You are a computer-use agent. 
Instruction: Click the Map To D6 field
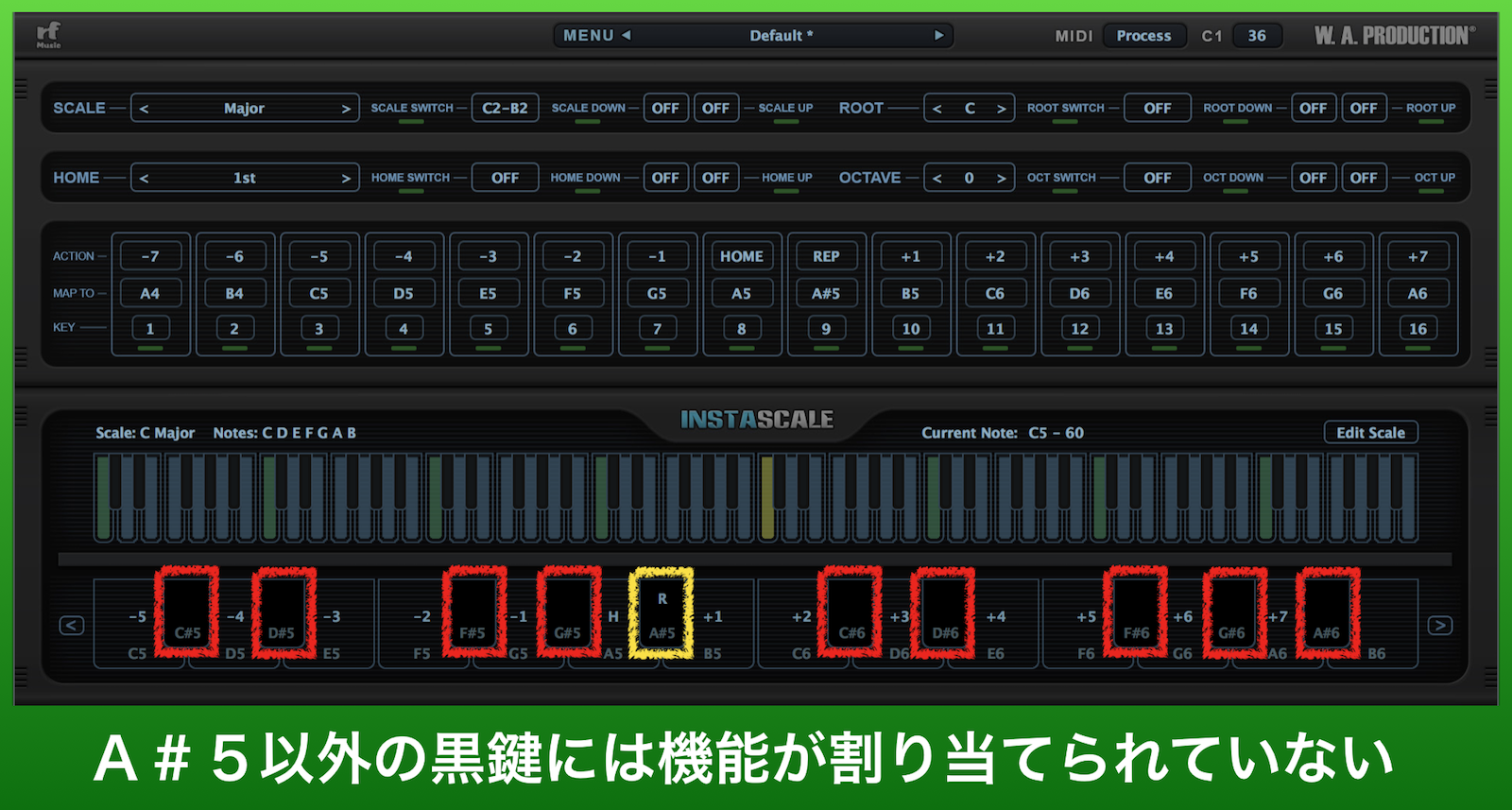click(x=1079, y=293)
